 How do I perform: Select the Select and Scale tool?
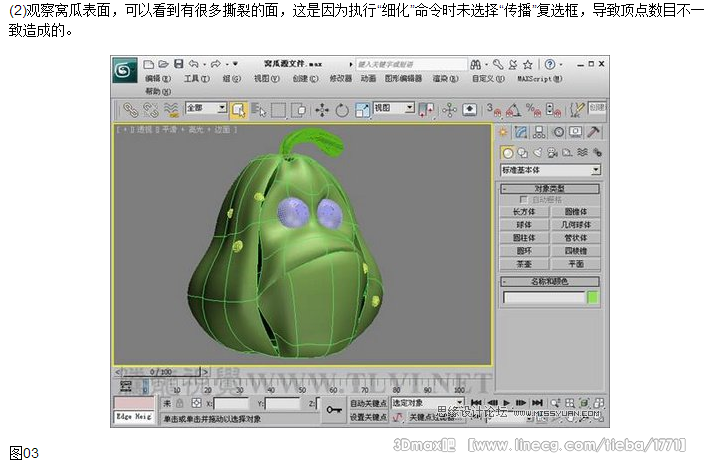pyautogui.click(x=362, y=110)
